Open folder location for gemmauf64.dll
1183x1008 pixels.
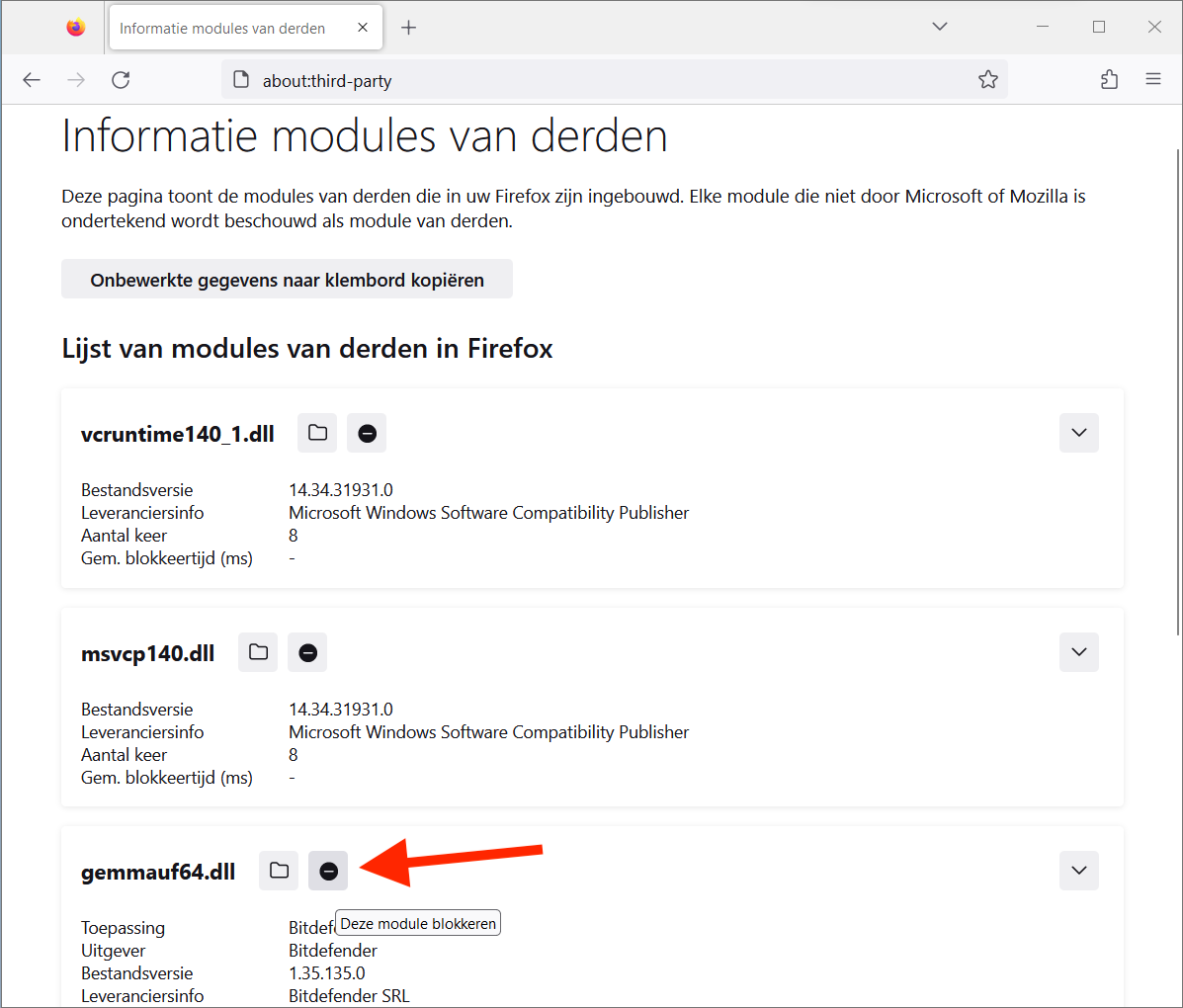279,871
